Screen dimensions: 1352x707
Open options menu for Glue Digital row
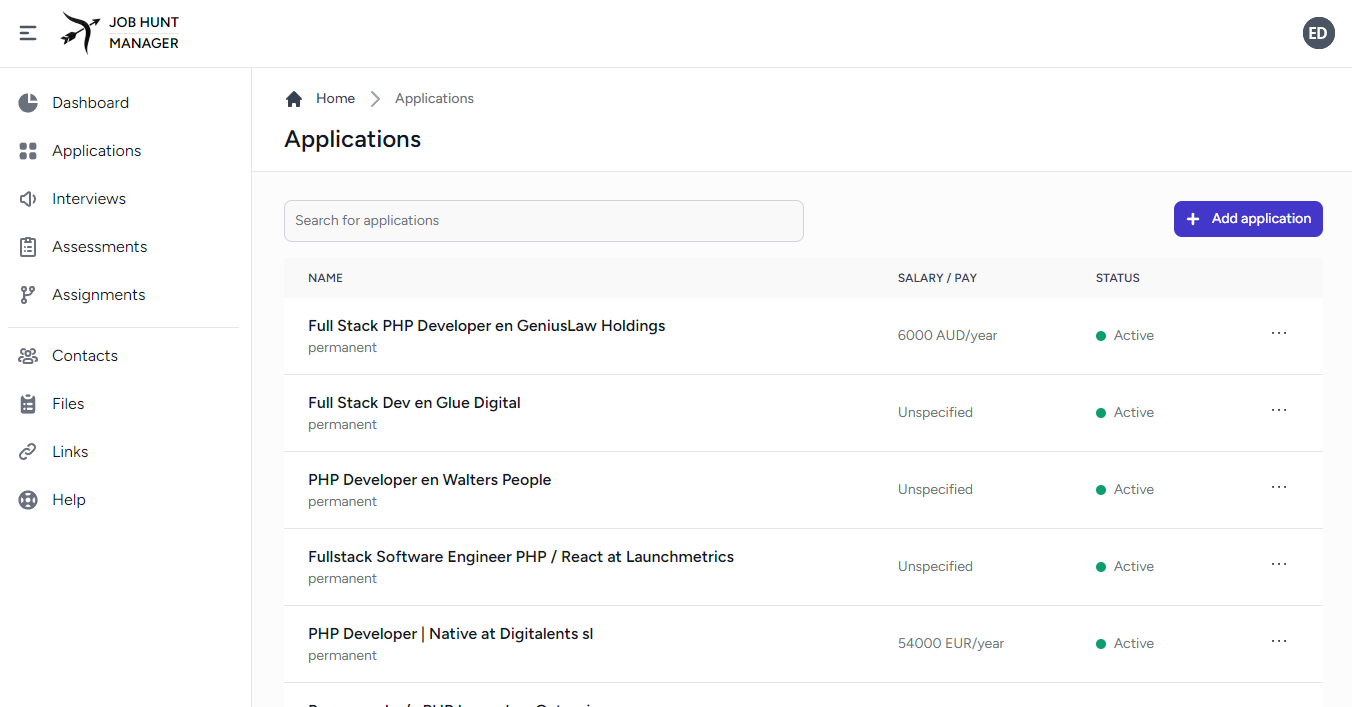tap(1279, 410)
